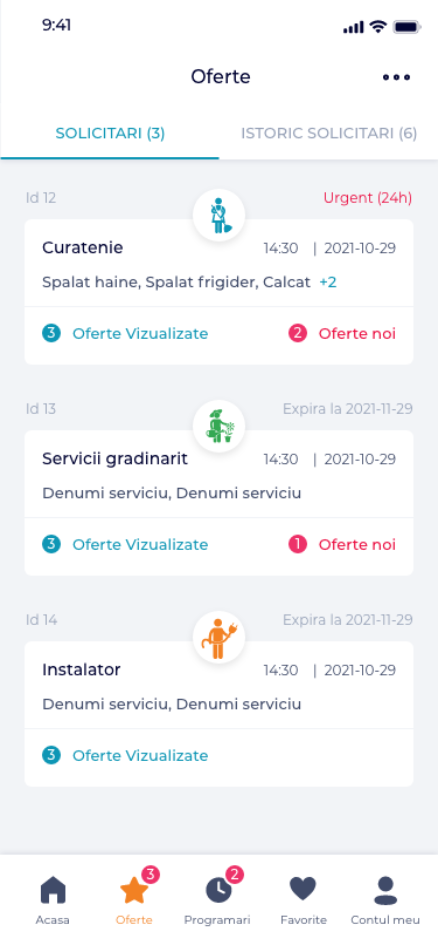Tap the orange installer plug icon
The height and width of the screenshot is (952, 438).
coord(219,637)
